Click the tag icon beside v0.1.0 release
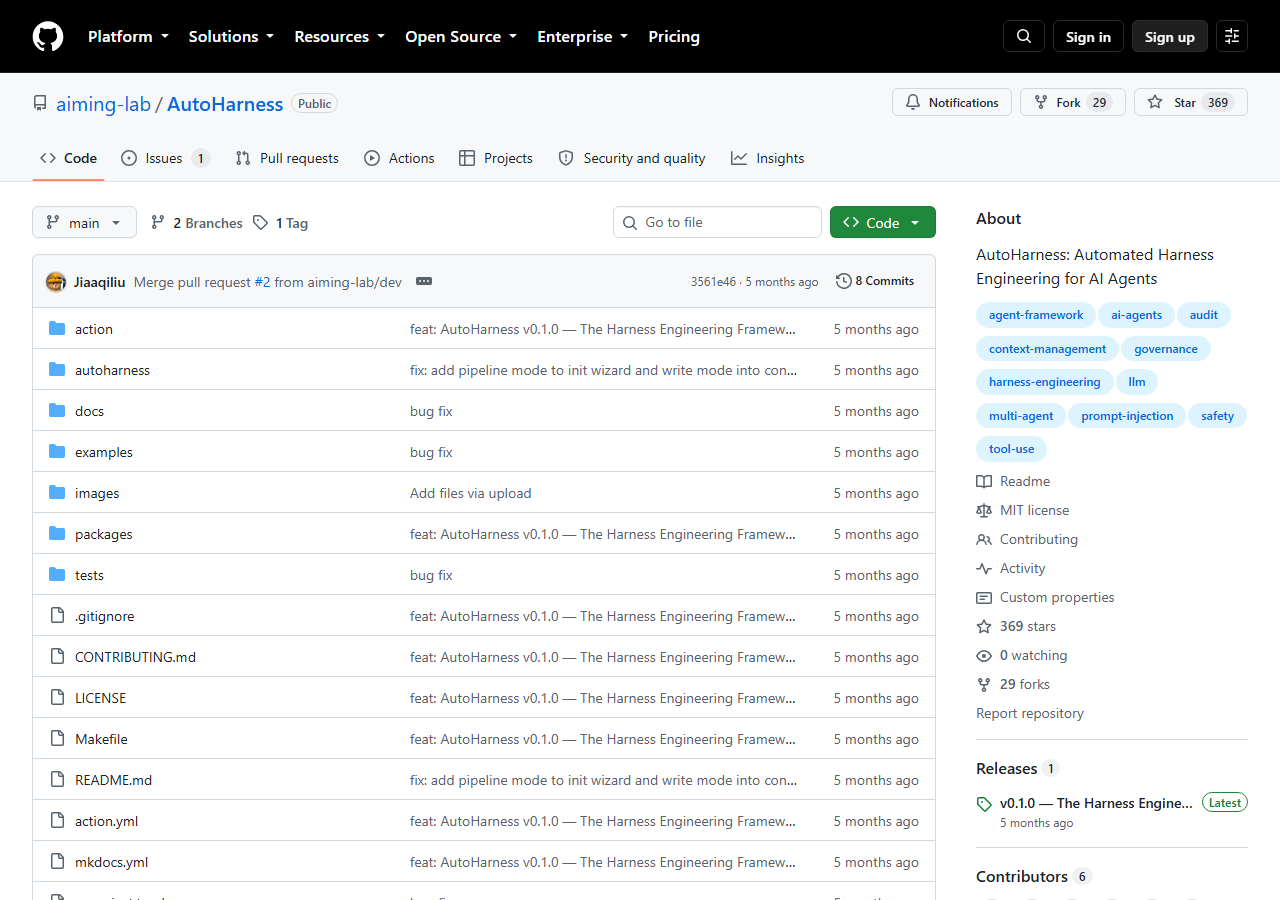The image size is (1280, 900). coord(984,804)
